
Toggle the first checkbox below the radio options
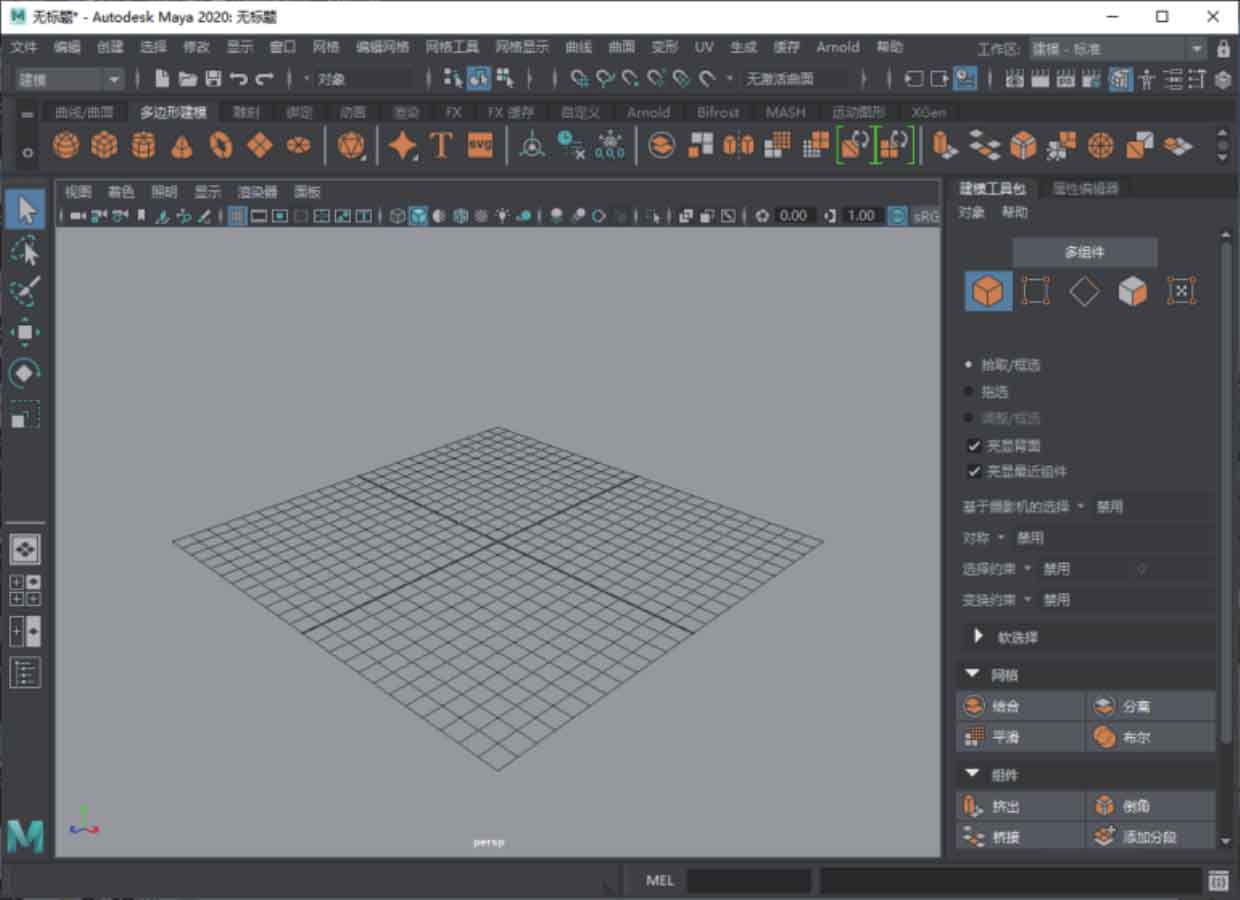(974, 446)
